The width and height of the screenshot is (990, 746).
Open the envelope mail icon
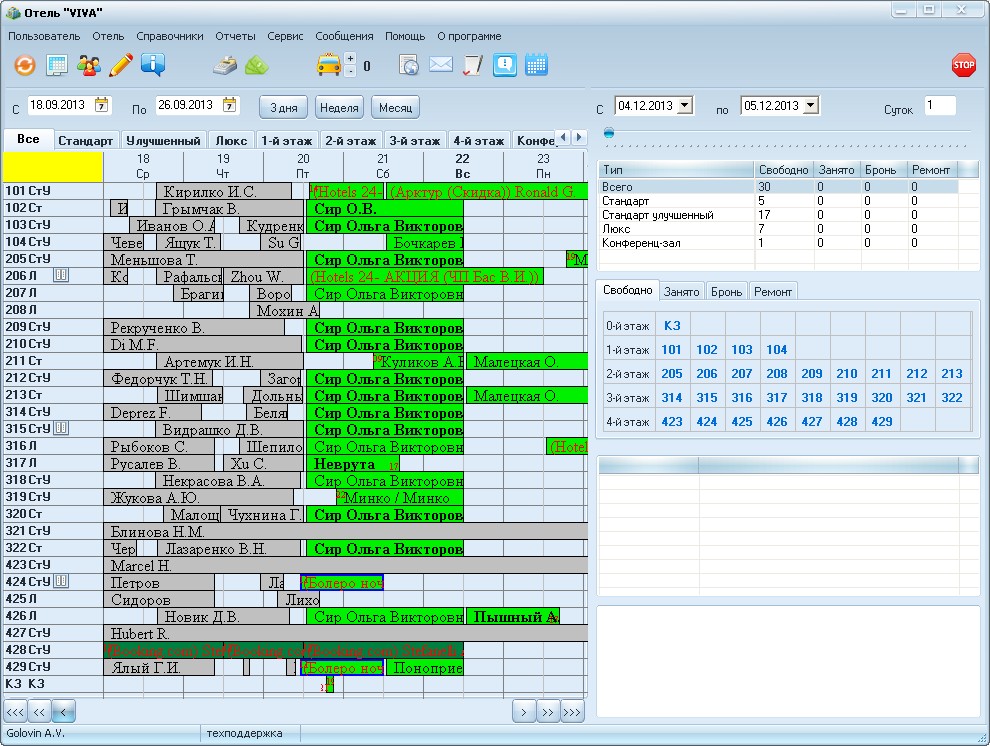point(441,64)
